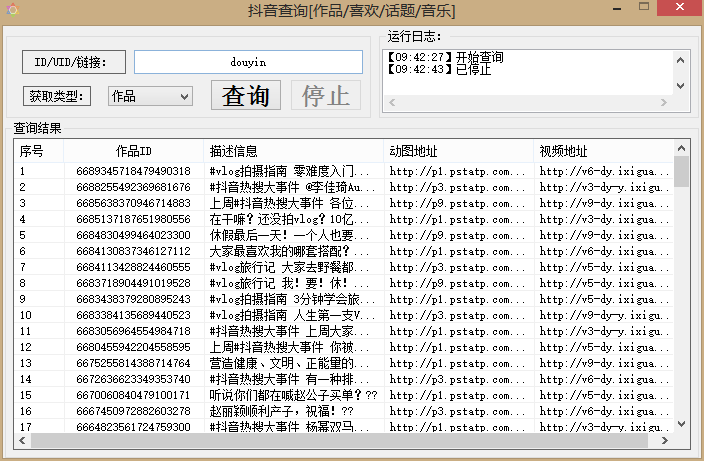Select ID 6680455942204558595
The height and width of the screenshot is (461, 704).
133,347
